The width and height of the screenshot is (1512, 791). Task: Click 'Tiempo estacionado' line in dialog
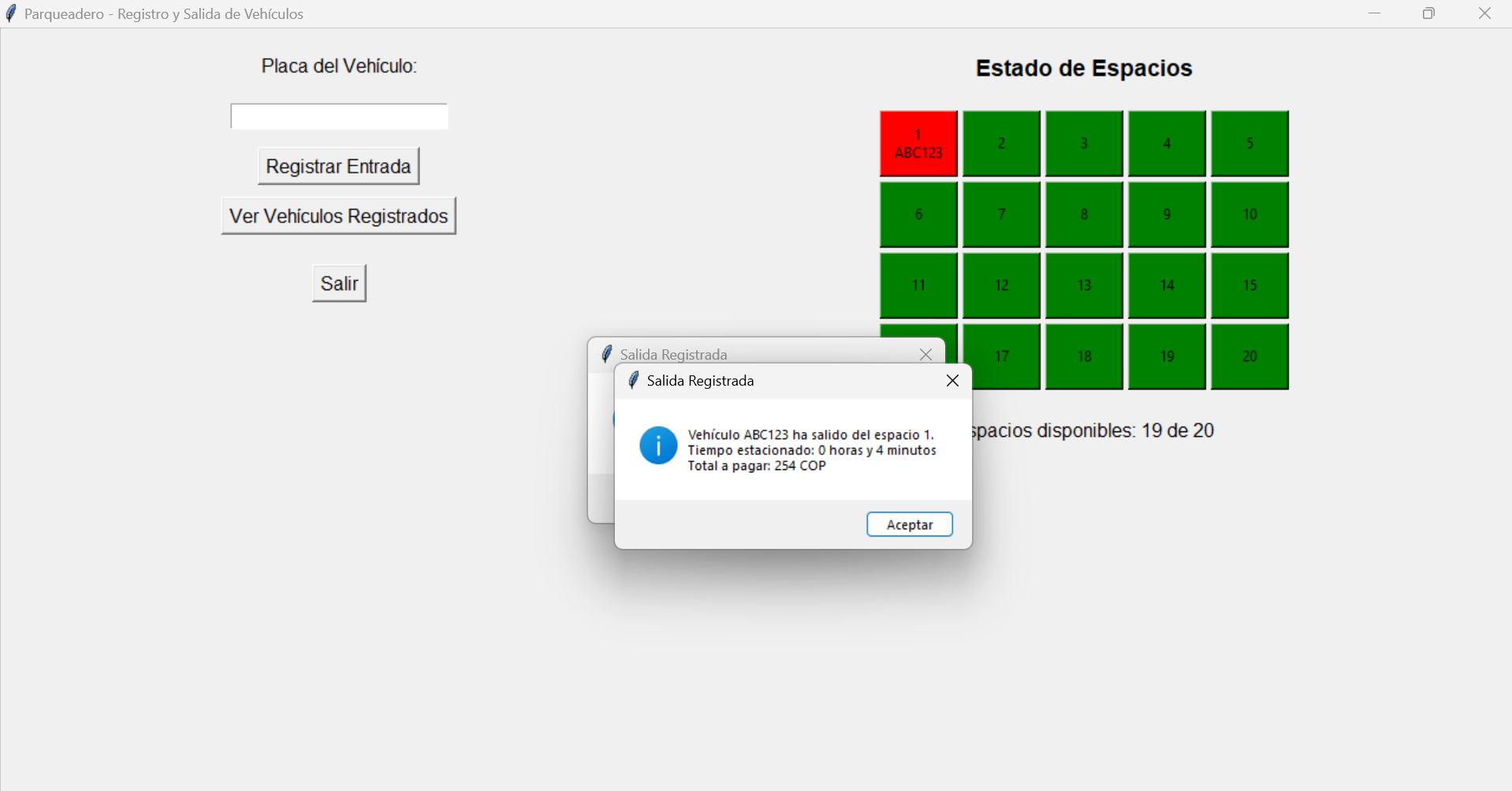[x=812, y=450]
